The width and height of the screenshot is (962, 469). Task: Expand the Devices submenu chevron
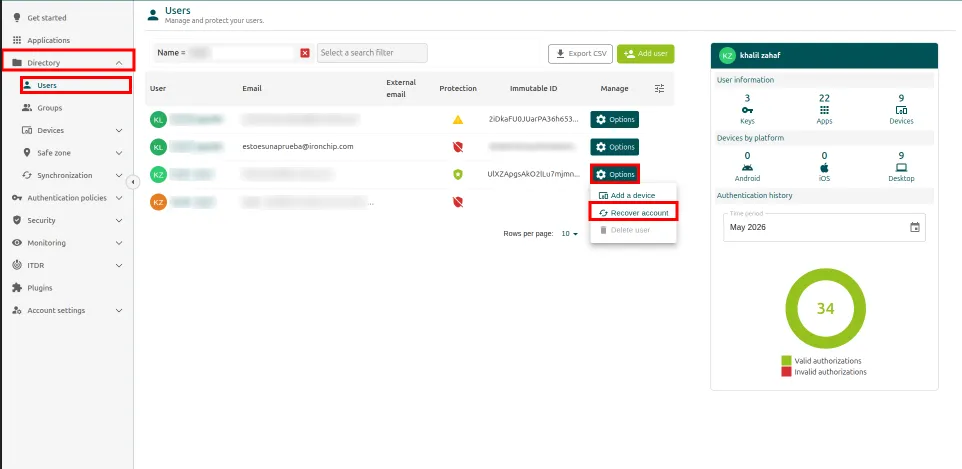[119, 130]
